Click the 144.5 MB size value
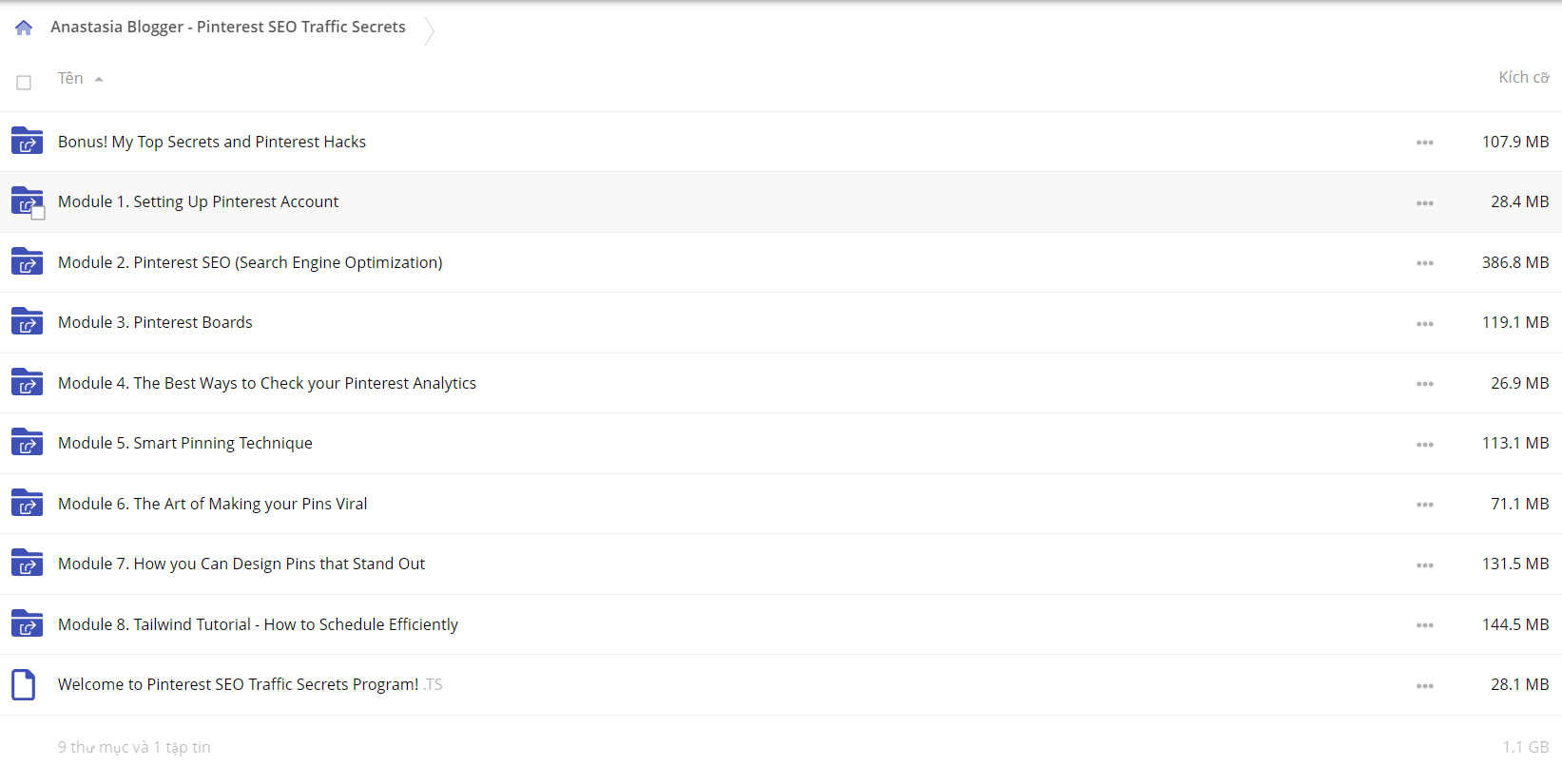Screen dimensions: 1562x784 [1515, 624]
